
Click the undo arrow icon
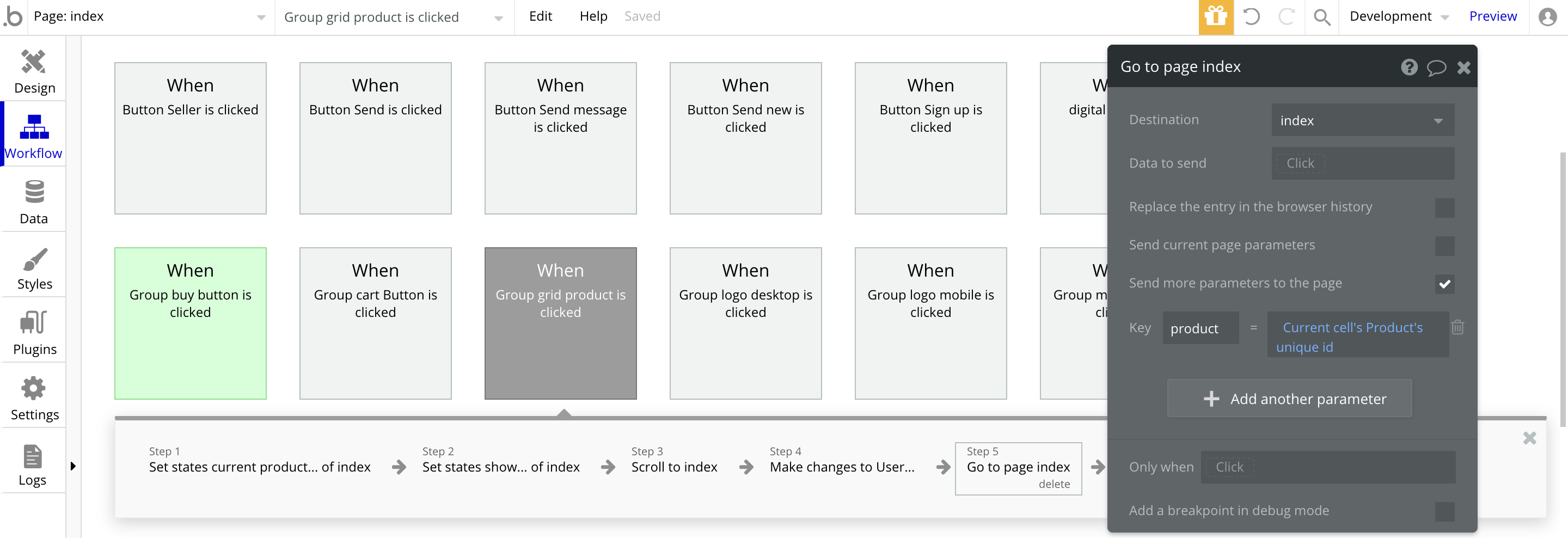1251,16
